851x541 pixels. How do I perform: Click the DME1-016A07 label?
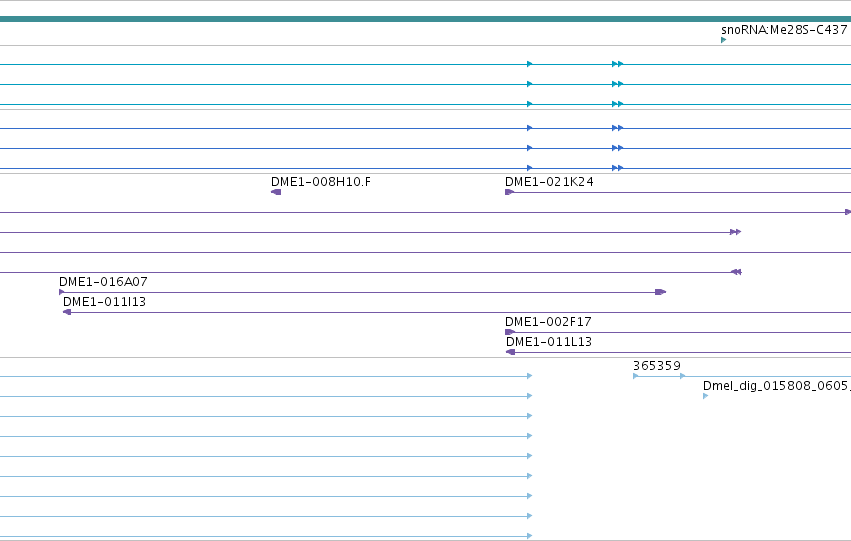tap(103, 282)
